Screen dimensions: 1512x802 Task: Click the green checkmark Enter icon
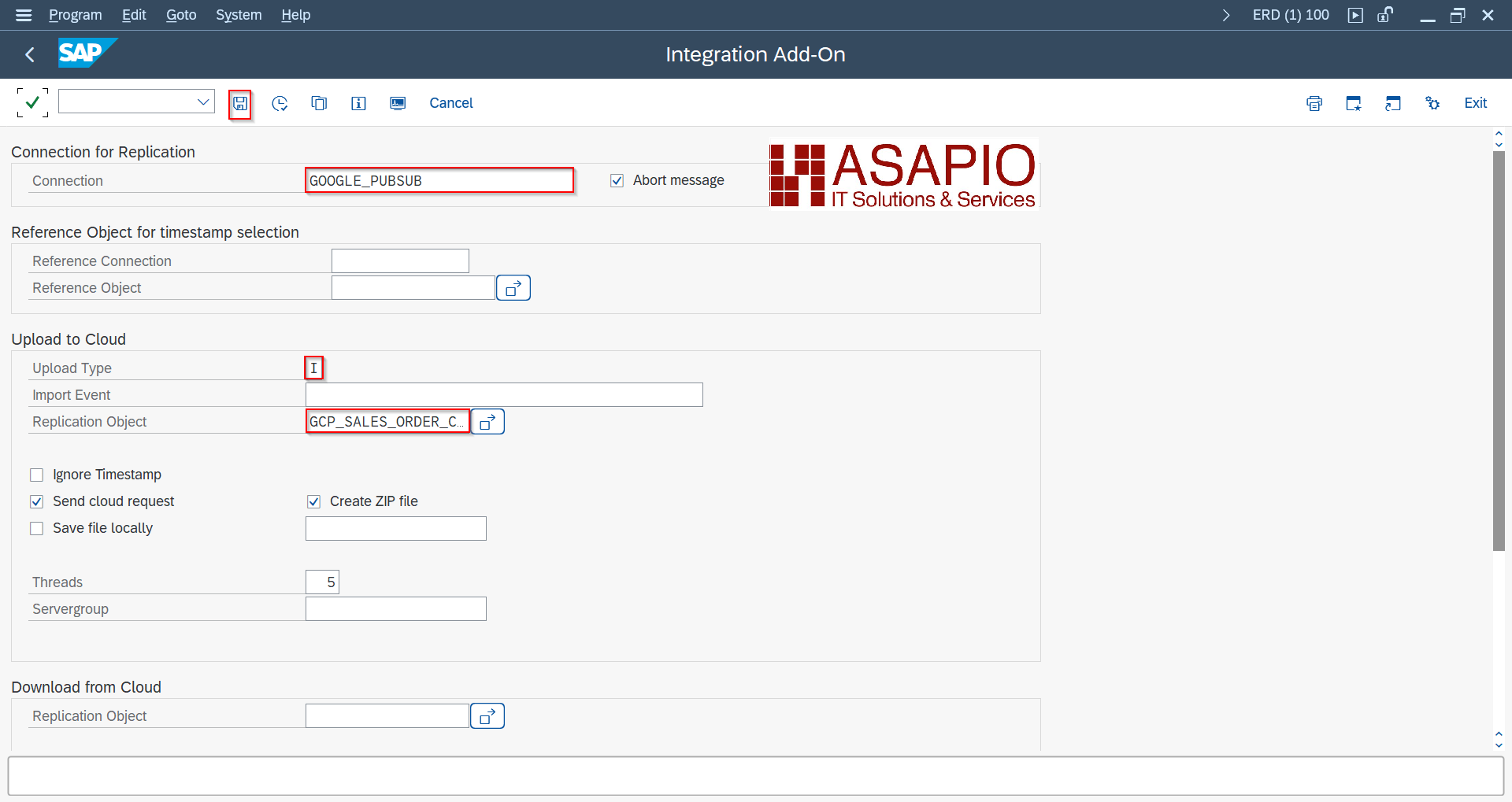(x=32, y=102)
